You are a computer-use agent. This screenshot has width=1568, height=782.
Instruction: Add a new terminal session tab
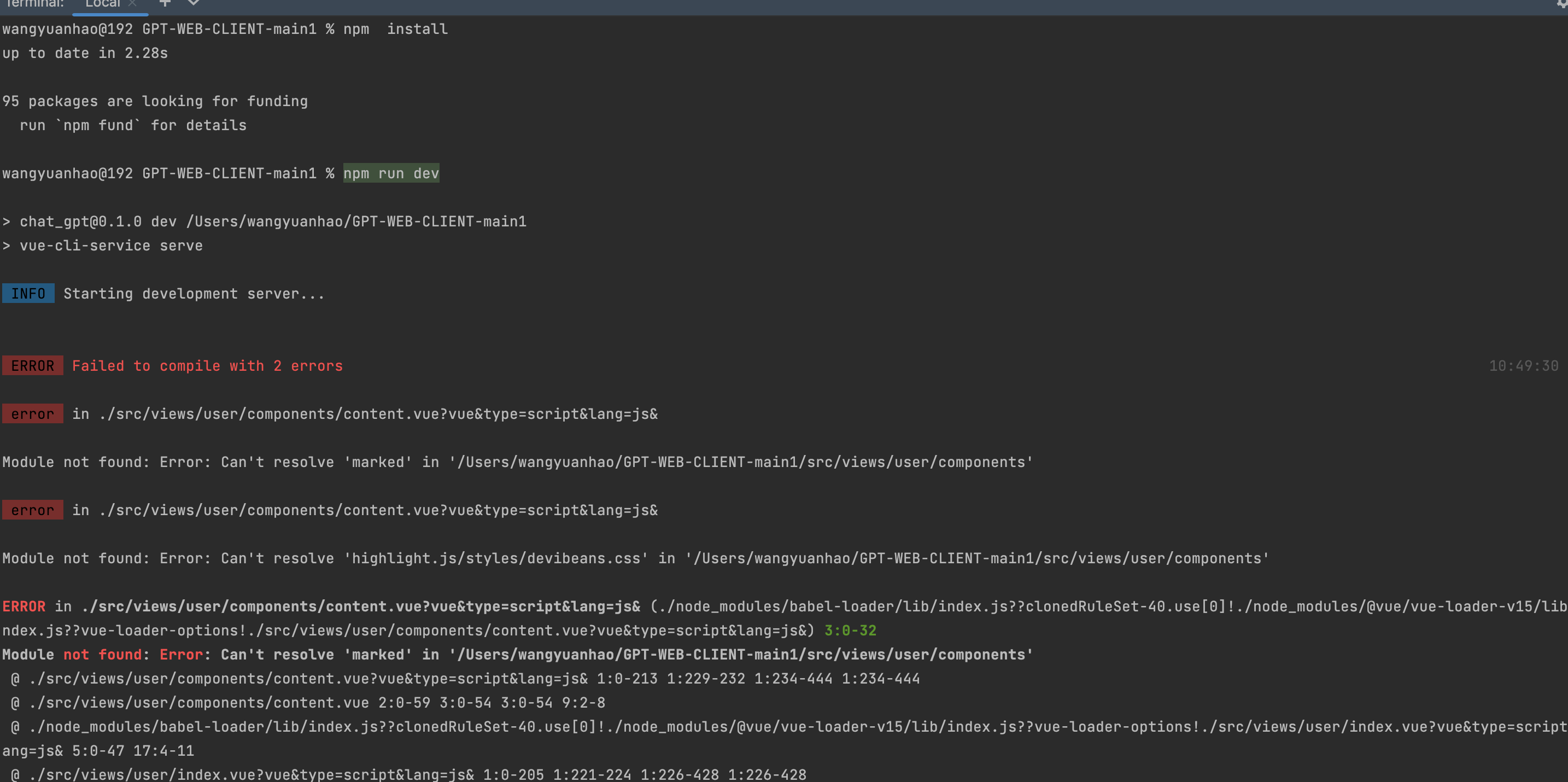(165, 3)
